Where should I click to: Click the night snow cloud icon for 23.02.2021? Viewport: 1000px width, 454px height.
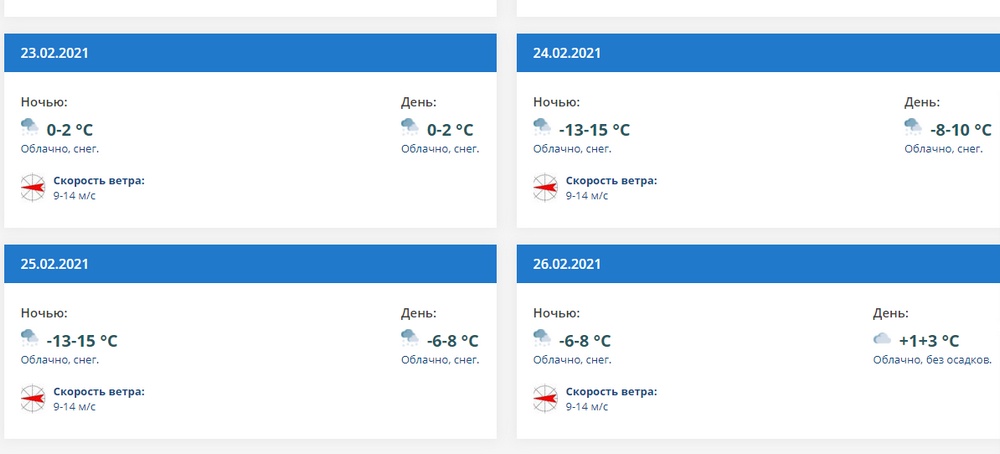(x=30, y=128)
